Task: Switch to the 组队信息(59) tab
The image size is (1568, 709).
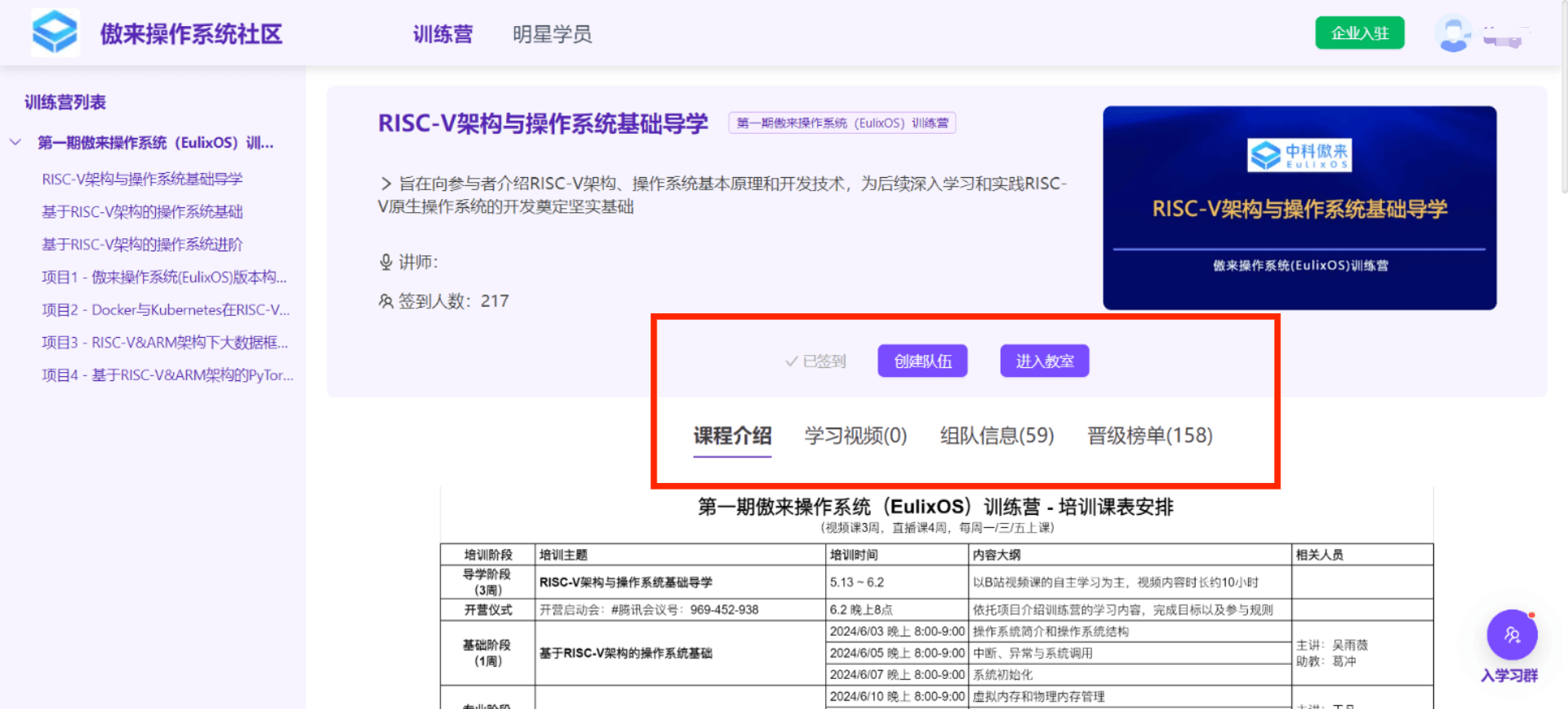Action: 997,436
